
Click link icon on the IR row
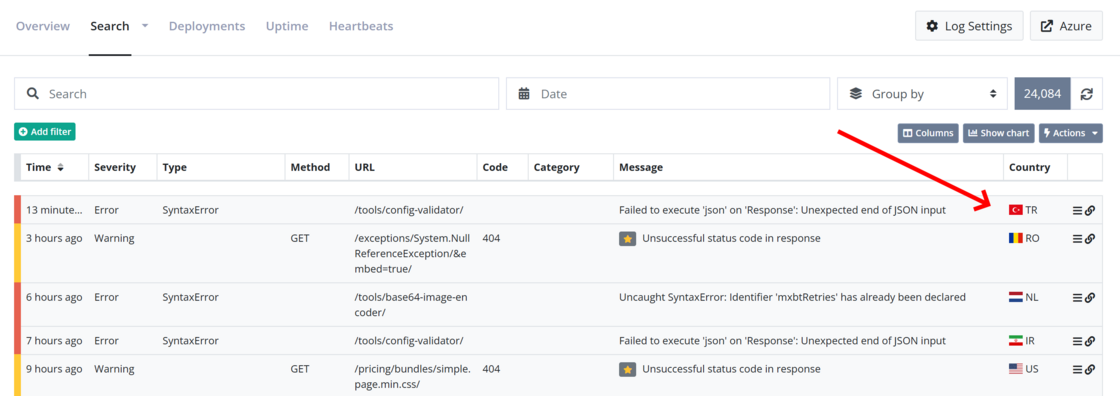[x=1090, y=342]
